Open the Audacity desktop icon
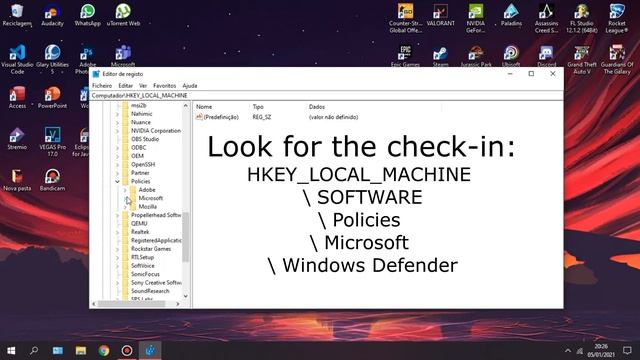Viewport: 640px width, 360px height. pos(52,15)
